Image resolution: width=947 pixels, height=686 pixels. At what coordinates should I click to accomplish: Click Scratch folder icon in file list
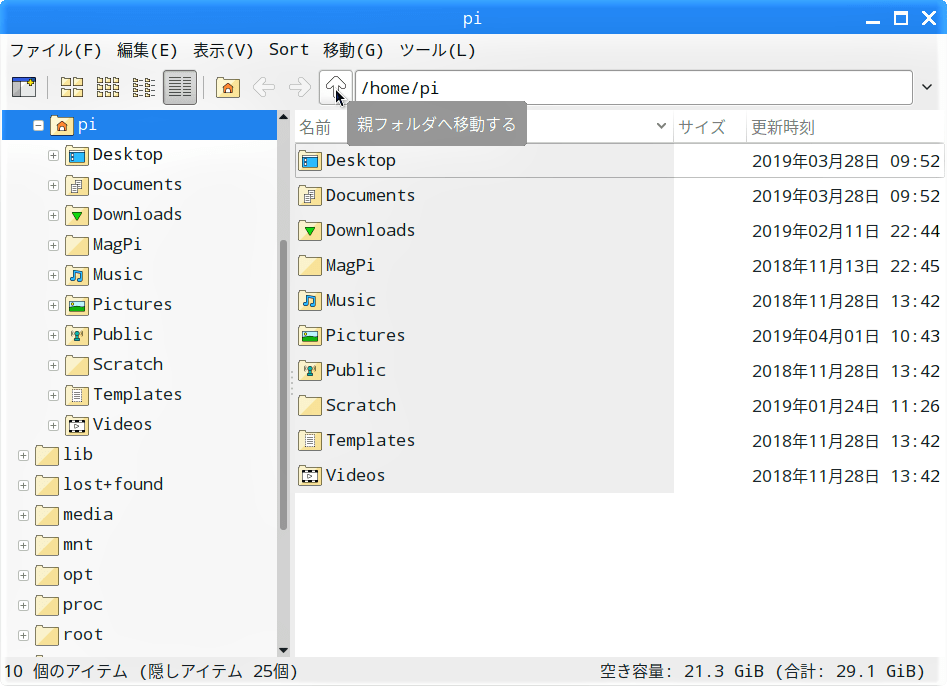310,406
